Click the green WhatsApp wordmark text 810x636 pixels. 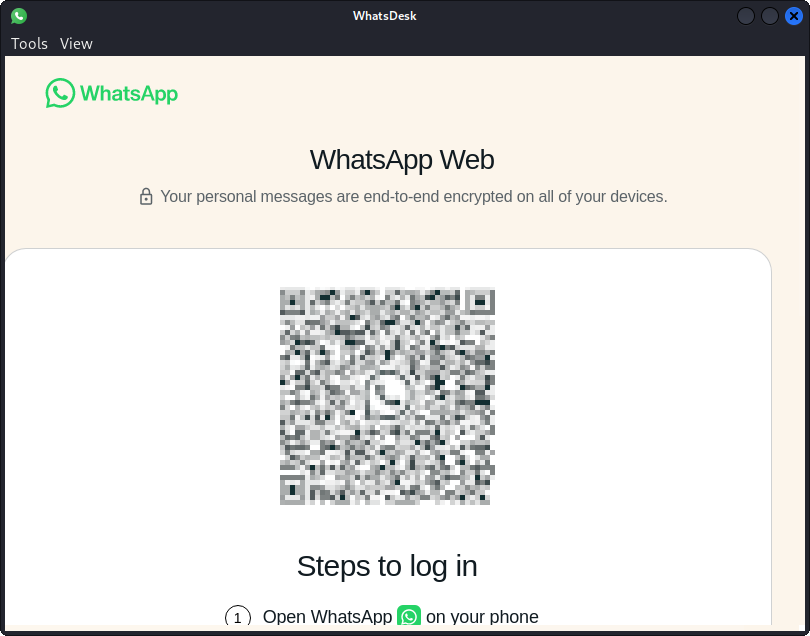pyautogui.click(x=129, y=94)
